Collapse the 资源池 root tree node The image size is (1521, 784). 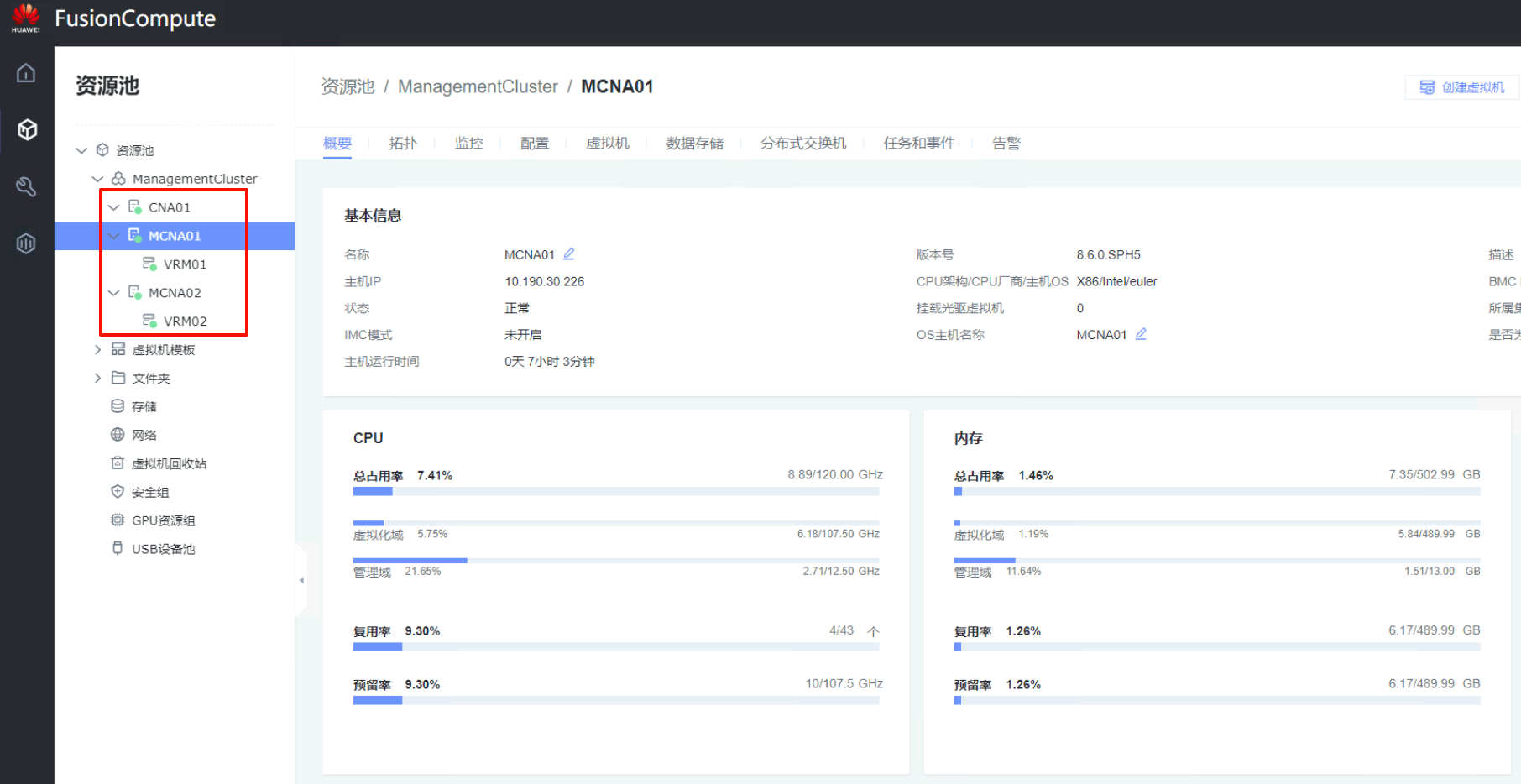click(x=81, y=150)
